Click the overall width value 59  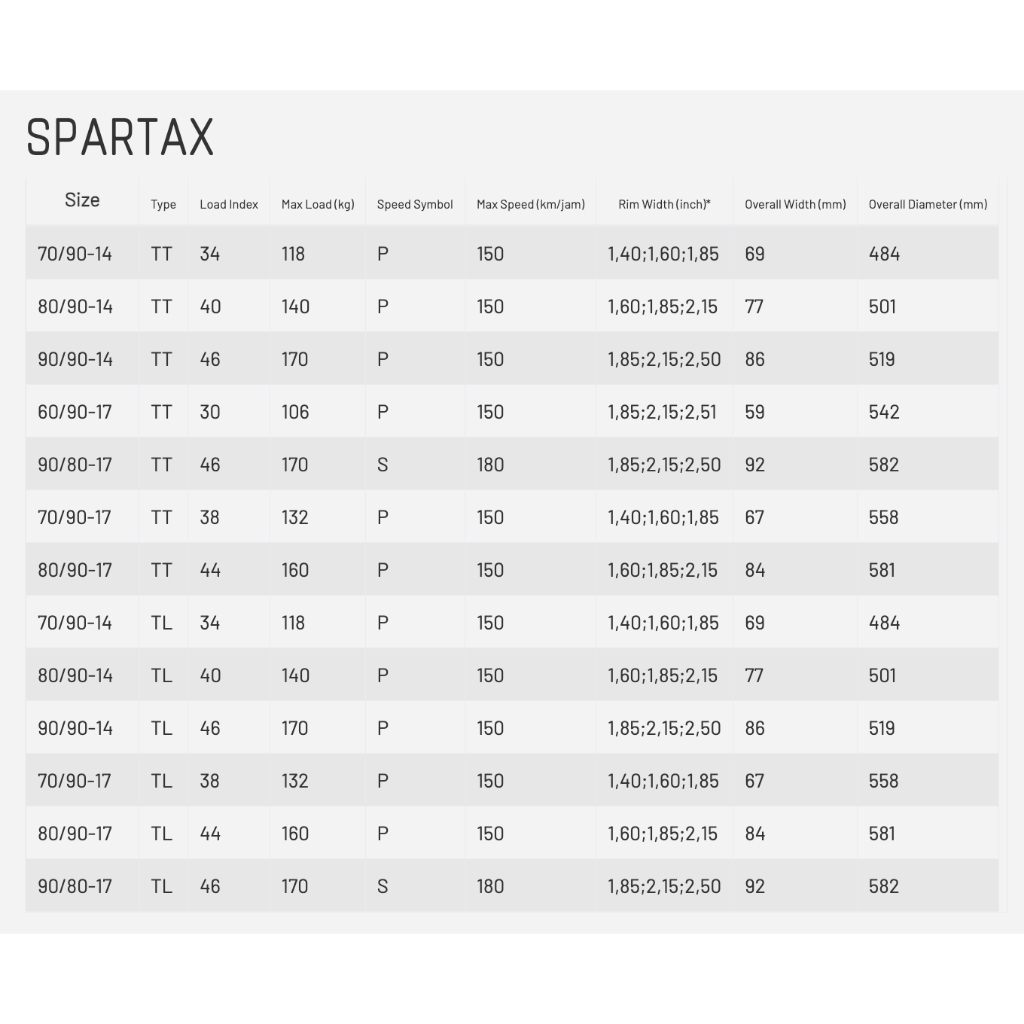click(755, 412)
